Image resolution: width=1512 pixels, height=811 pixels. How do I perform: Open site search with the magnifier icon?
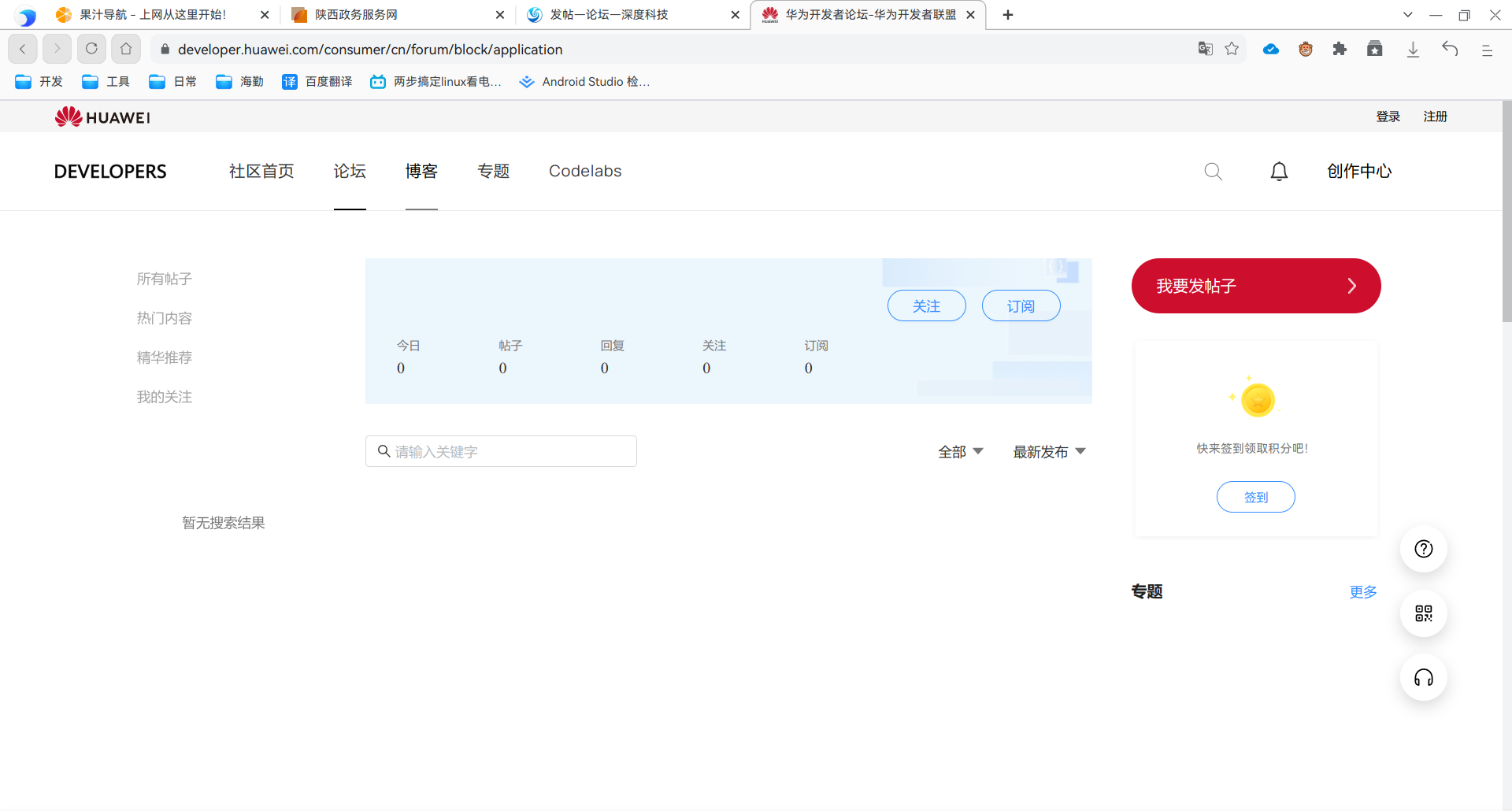point(1214,172)
